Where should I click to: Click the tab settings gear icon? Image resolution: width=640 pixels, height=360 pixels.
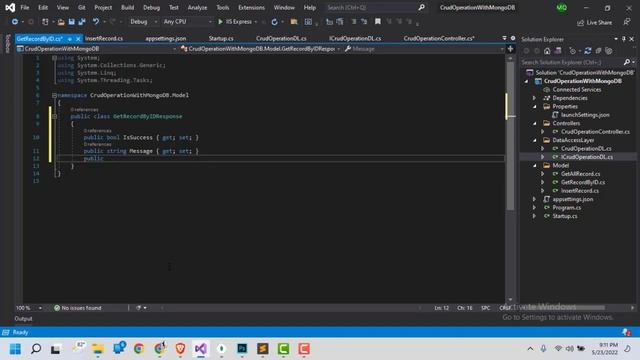513,38
